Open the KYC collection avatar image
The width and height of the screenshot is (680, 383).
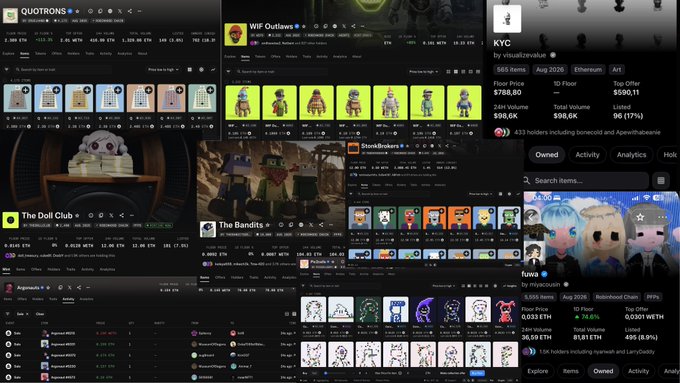507,19
